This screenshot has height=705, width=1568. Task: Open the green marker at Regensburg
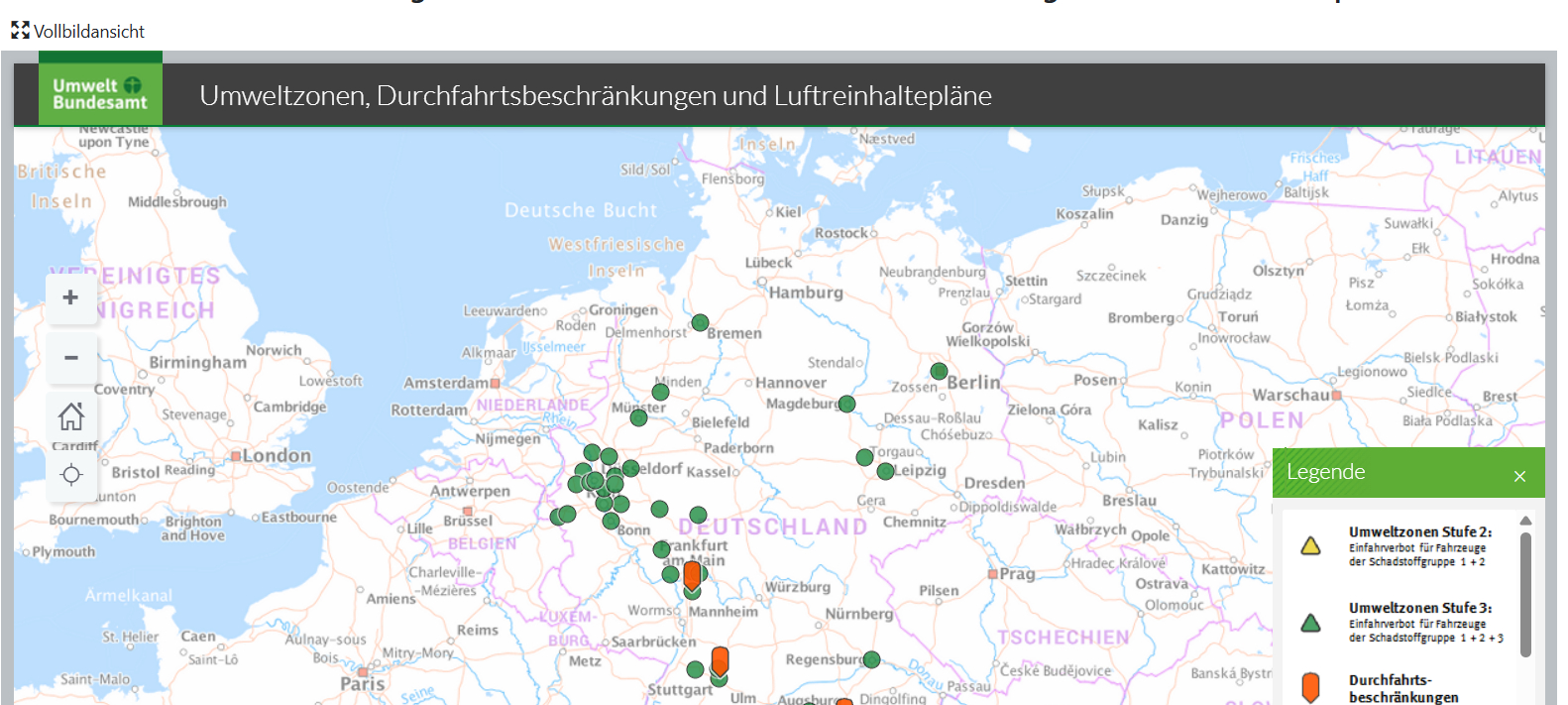(x=871, y=659)
